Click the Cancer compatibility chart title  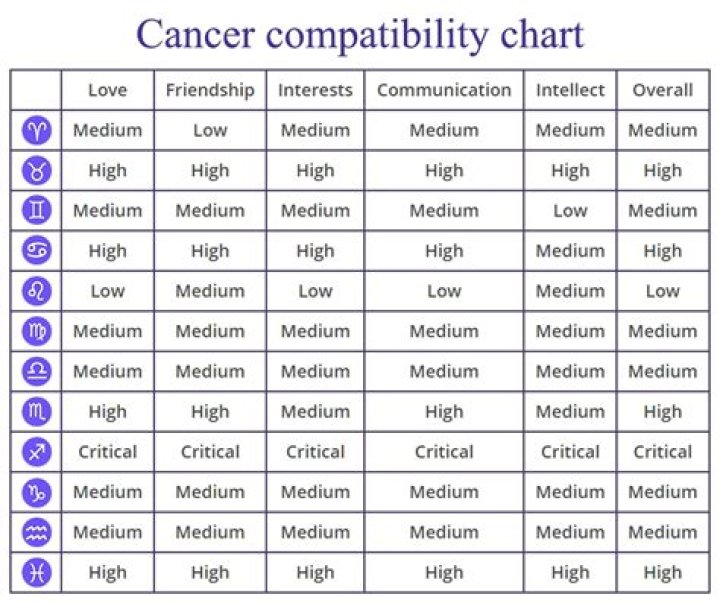coord(360,33)
